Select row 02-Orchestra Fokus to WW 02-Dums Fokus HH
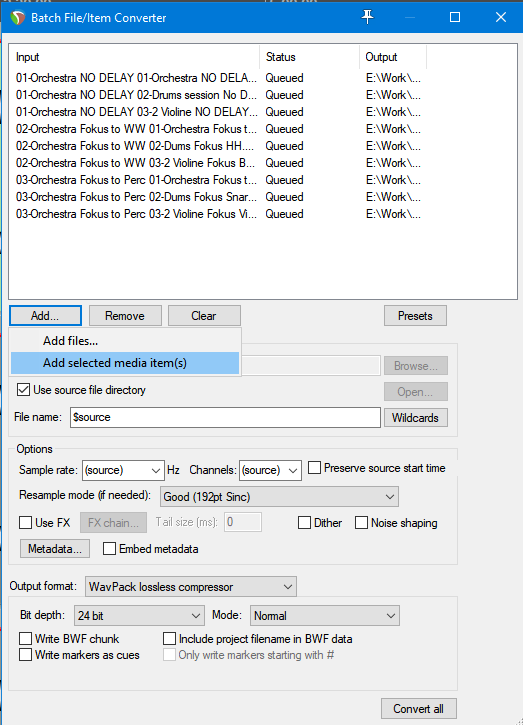The width and height of the screenshot is (523, 725). pyautogui.click(x=218, y=146)
